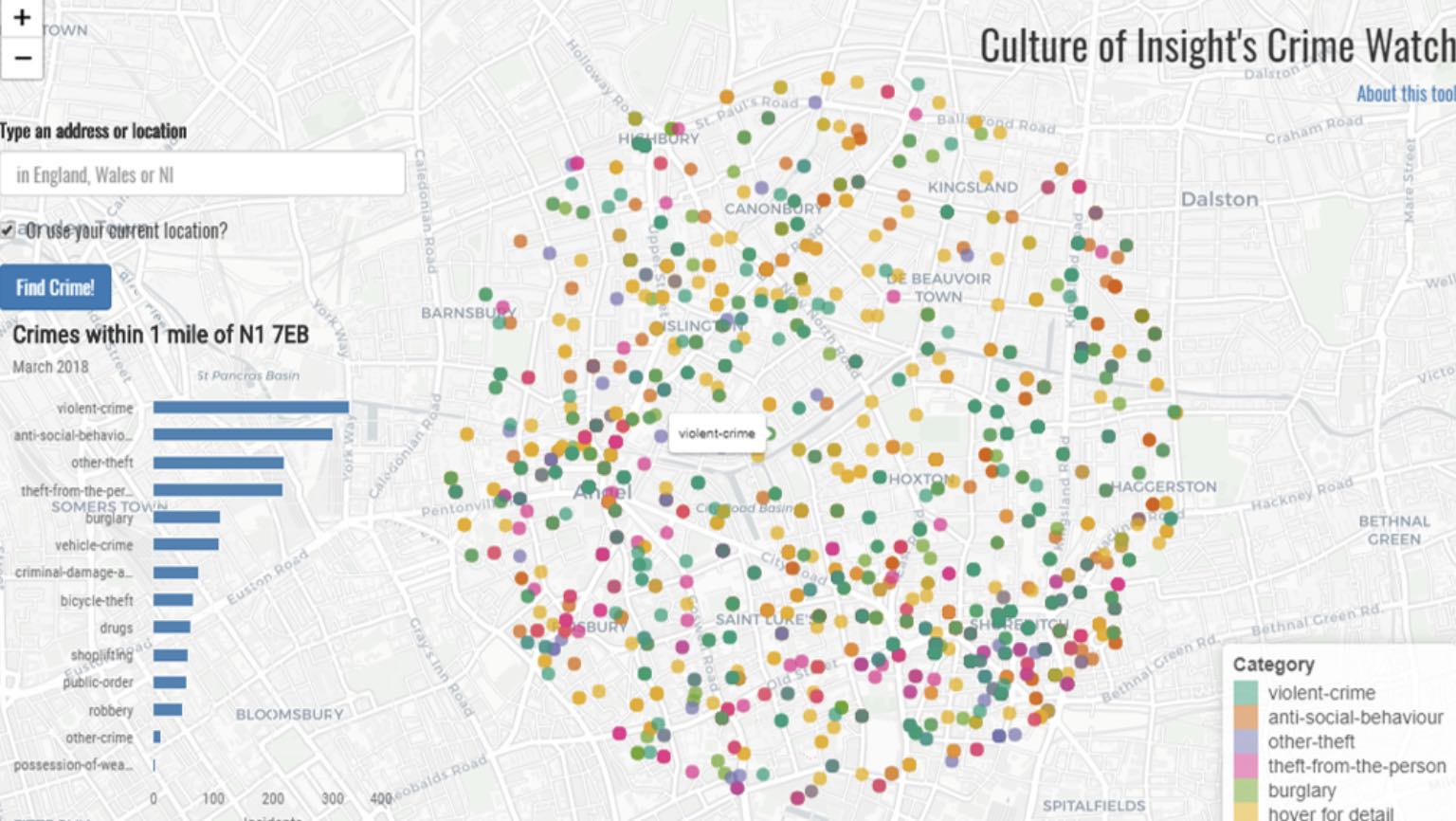
Task: Open the About this tool link
Action: click(x=1405, y=94)
